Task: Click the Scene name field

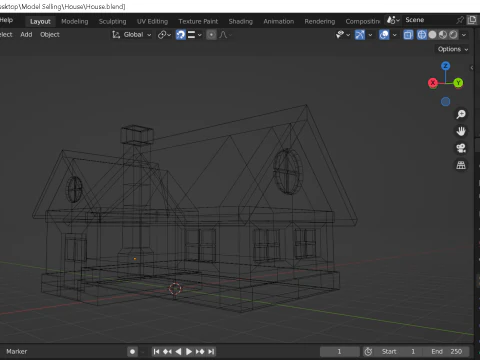Action: [428, 20]
